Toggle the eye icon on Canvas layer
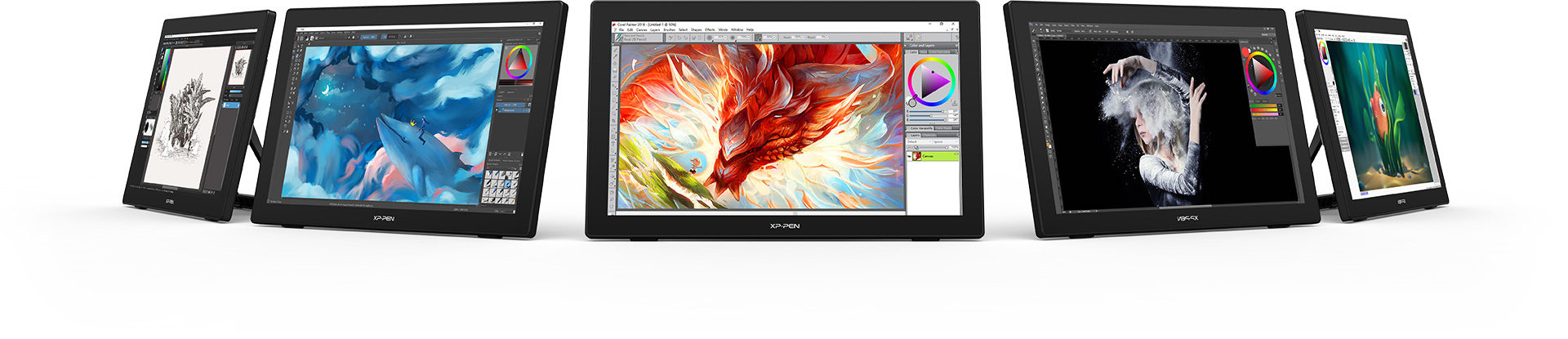 911,156
